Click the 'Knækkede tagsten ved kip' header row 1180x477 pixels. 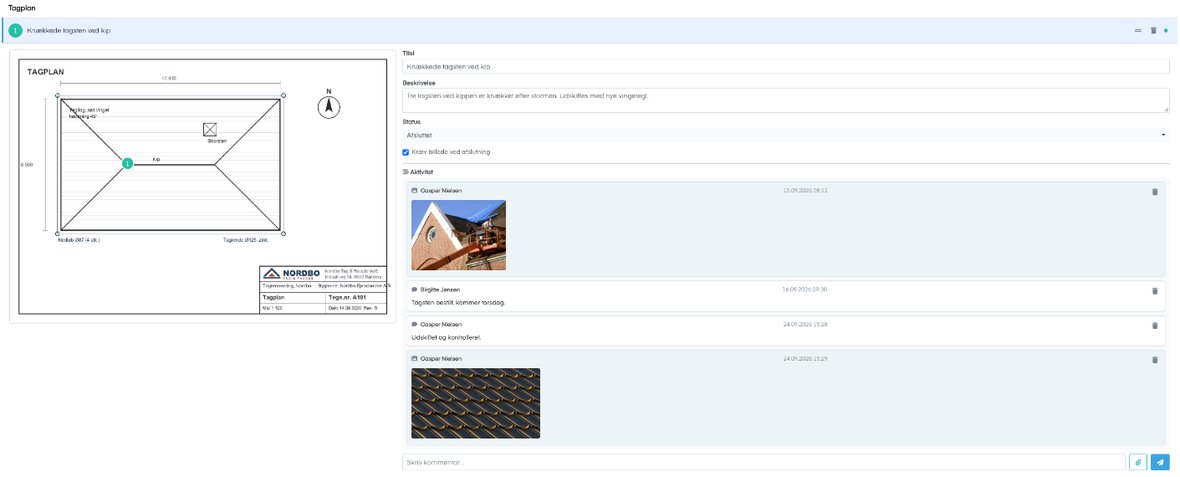click(590, 31)
